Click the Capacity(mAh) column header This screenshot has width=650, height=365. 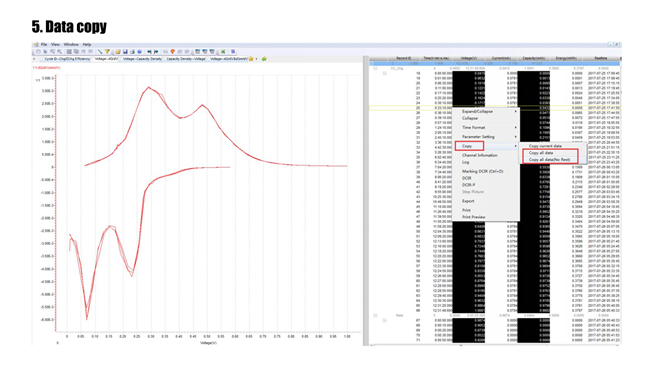click(x=534, y=58)
